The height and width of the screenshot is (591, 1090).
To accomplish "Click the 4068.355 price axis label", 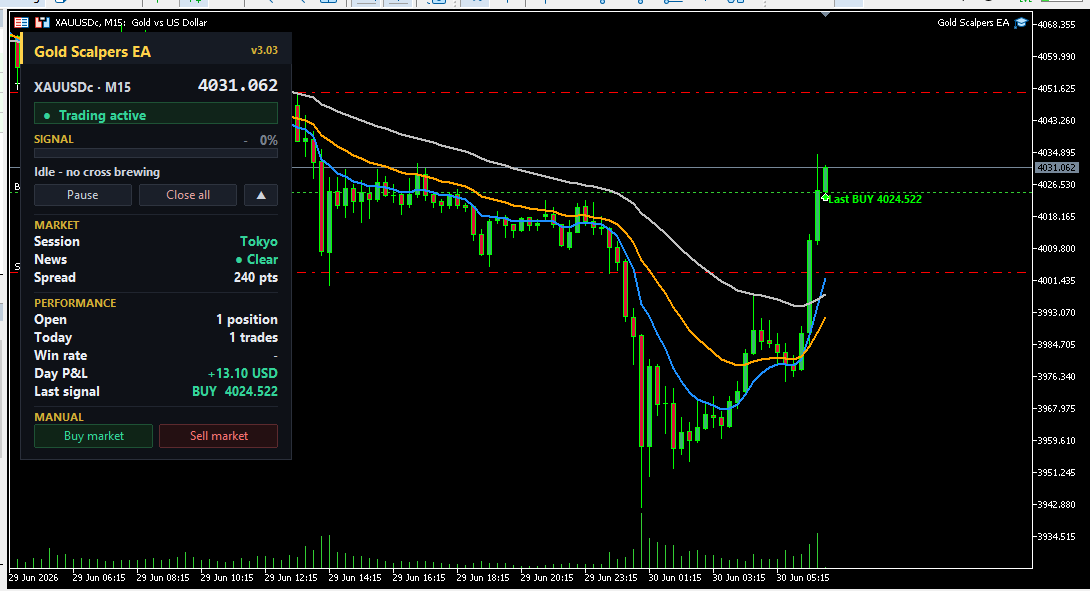I will coord(1057,24).
